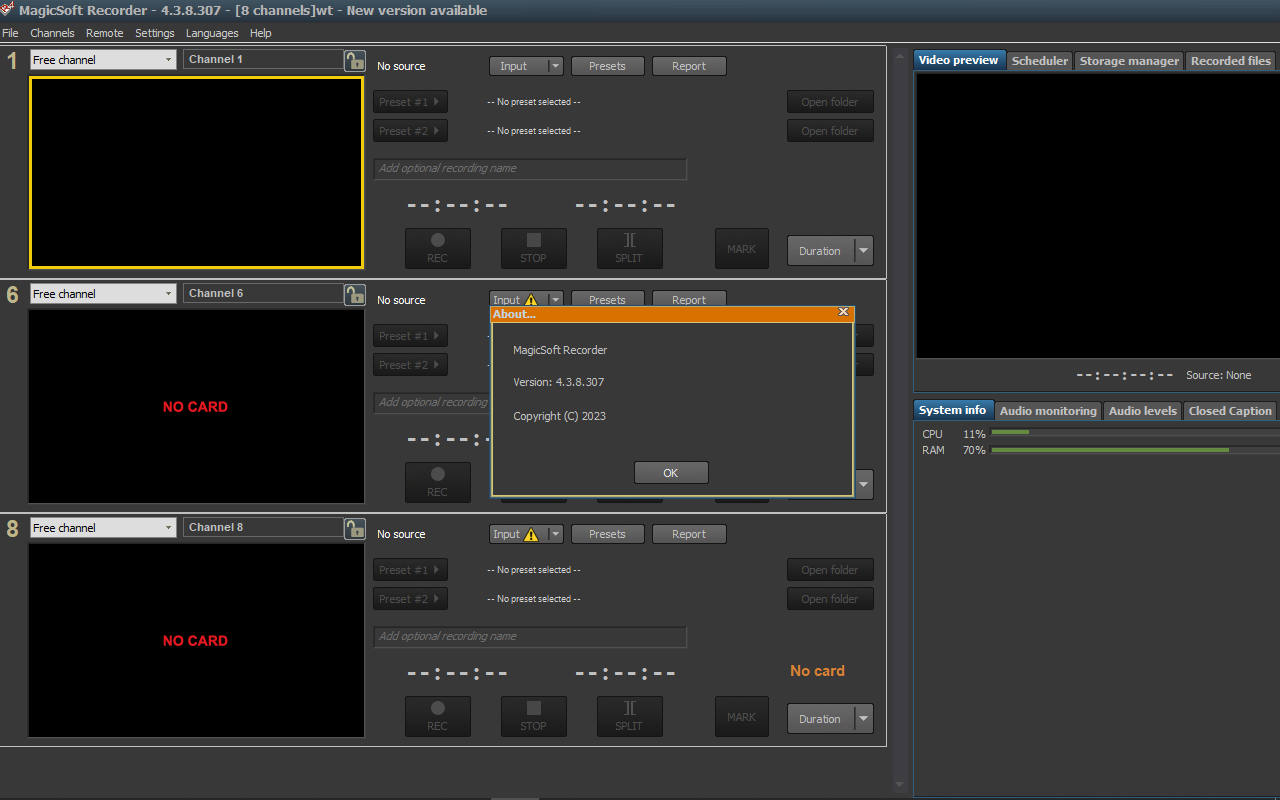Click the MagicSoft Recorder title bar icon
Screen dimensions: 1280x800
tap(9, 10)
